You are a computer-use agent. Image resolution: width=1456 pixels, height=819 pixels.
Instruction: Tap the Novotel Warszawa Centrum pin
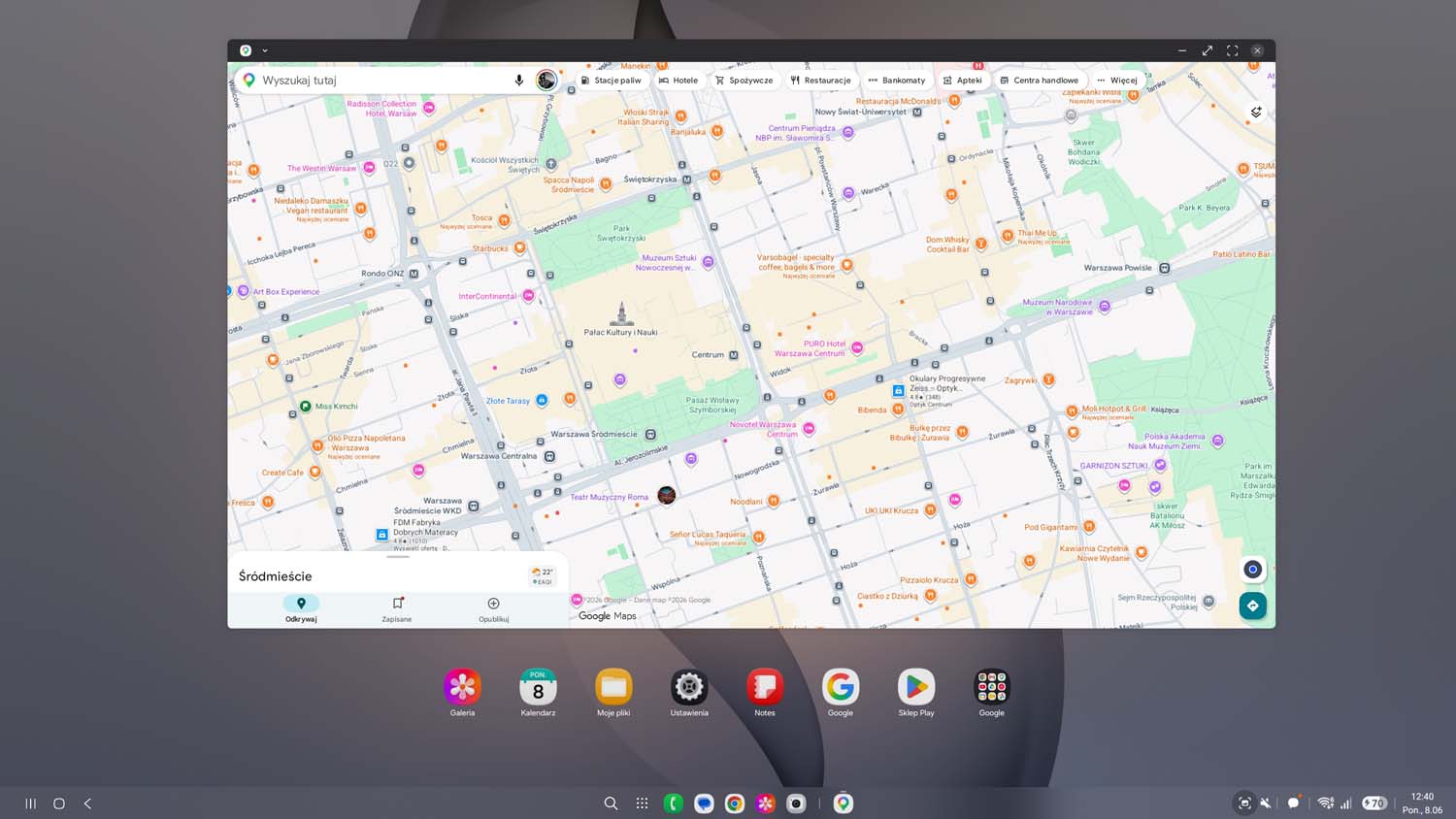click(809, 428)
